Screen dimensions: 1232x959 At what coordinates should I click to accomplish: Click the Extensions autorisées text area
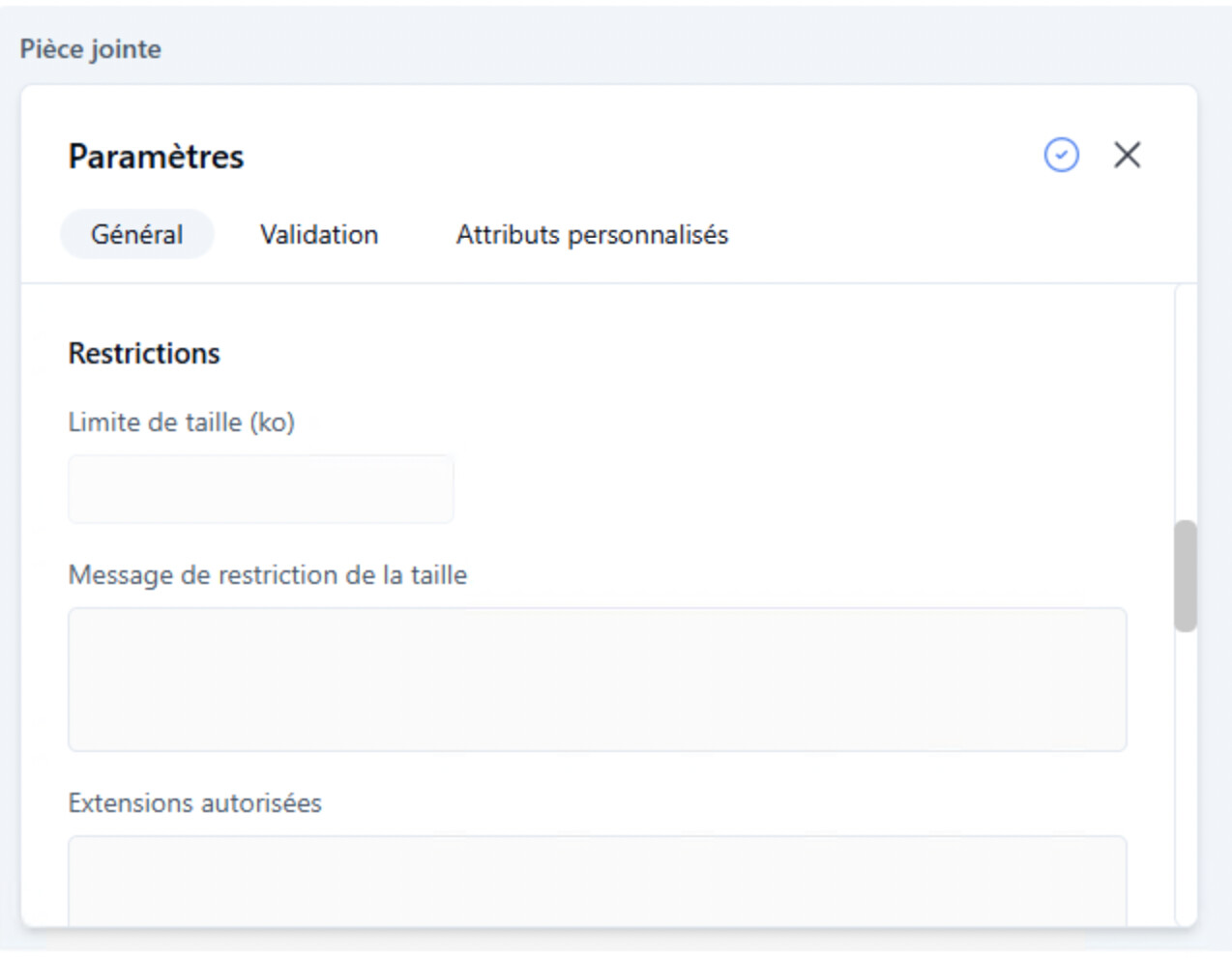click(597, 878)
